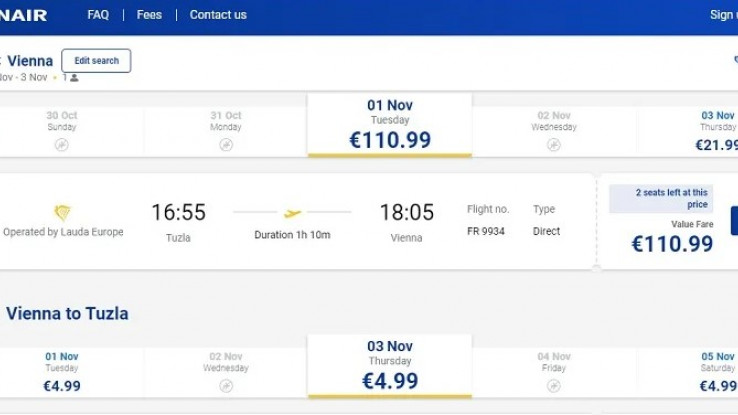
Task: Click the 16:55 Tuzla to Vienna flight card
Action: pos(297,221)
